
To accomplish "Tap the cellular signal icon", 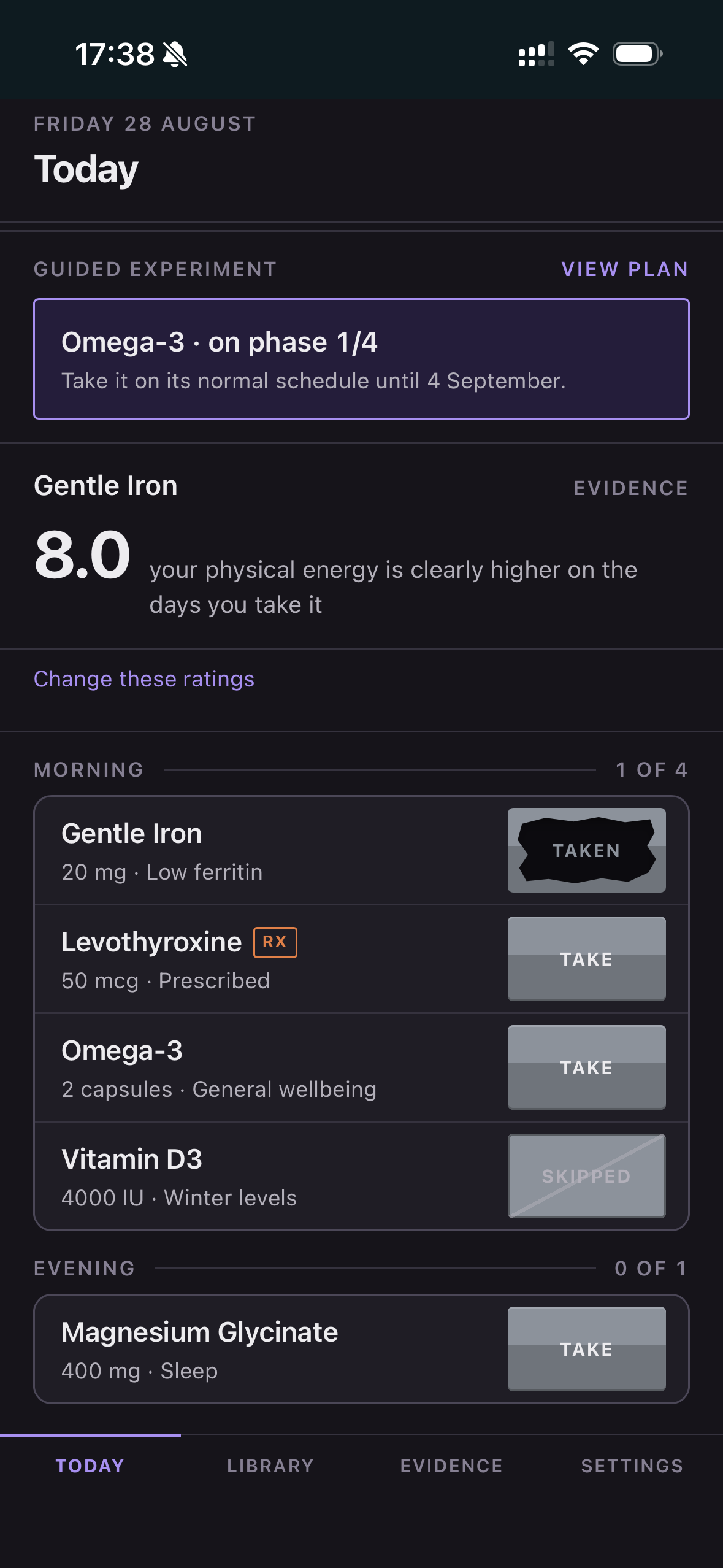I will click(537, 54).
